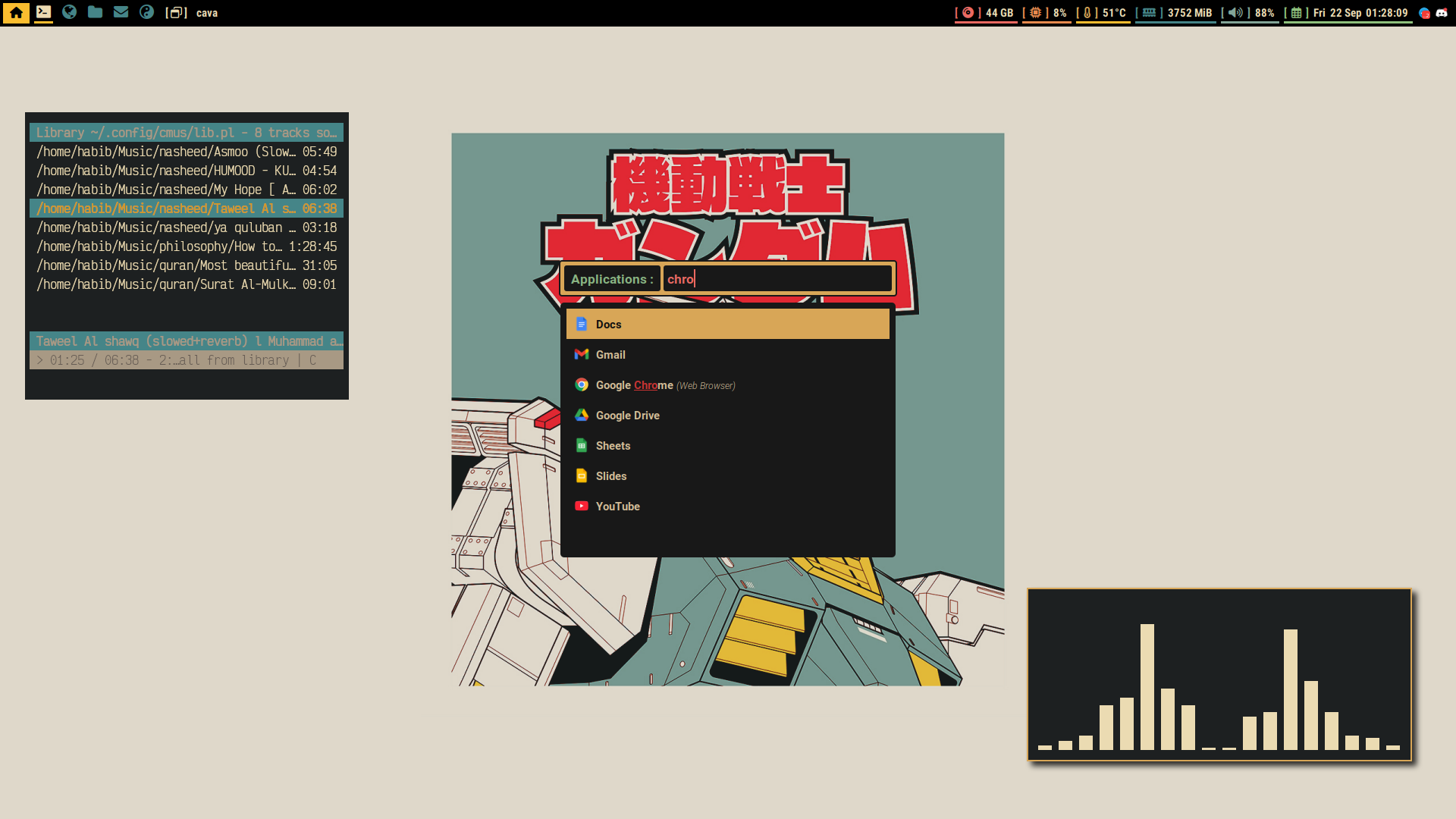Click the yin-yang icon in the top bar
The height and width of the screenshot is (819, 1456).
click(x=146, y=12)
